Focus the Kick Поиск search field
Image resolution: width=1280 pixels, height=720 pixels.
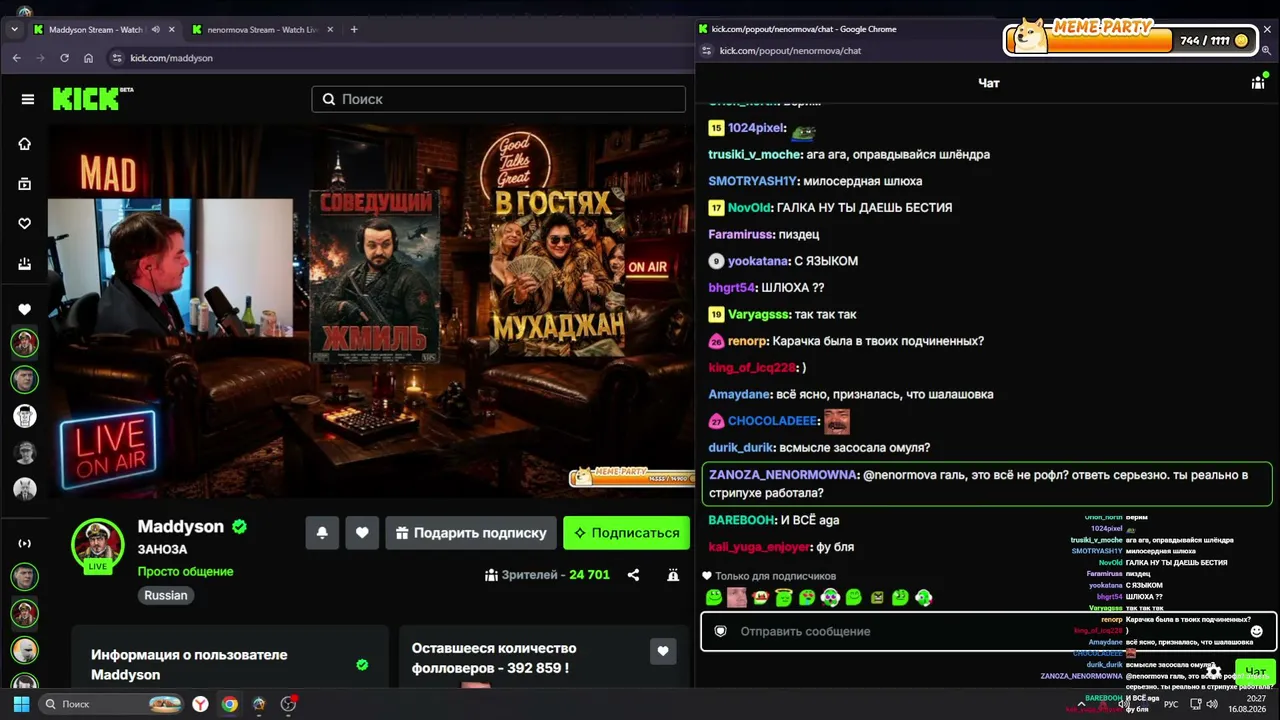pos(498,99)
